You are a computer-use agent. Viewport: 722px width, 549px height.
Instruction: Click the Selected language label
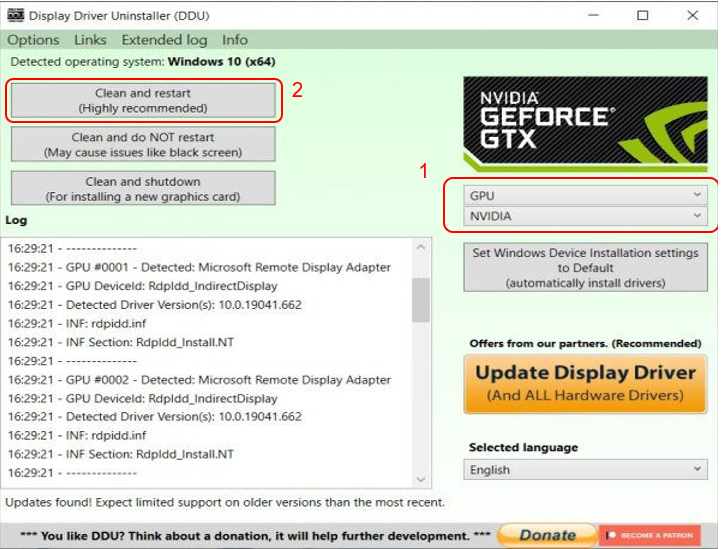click(524, 447)
